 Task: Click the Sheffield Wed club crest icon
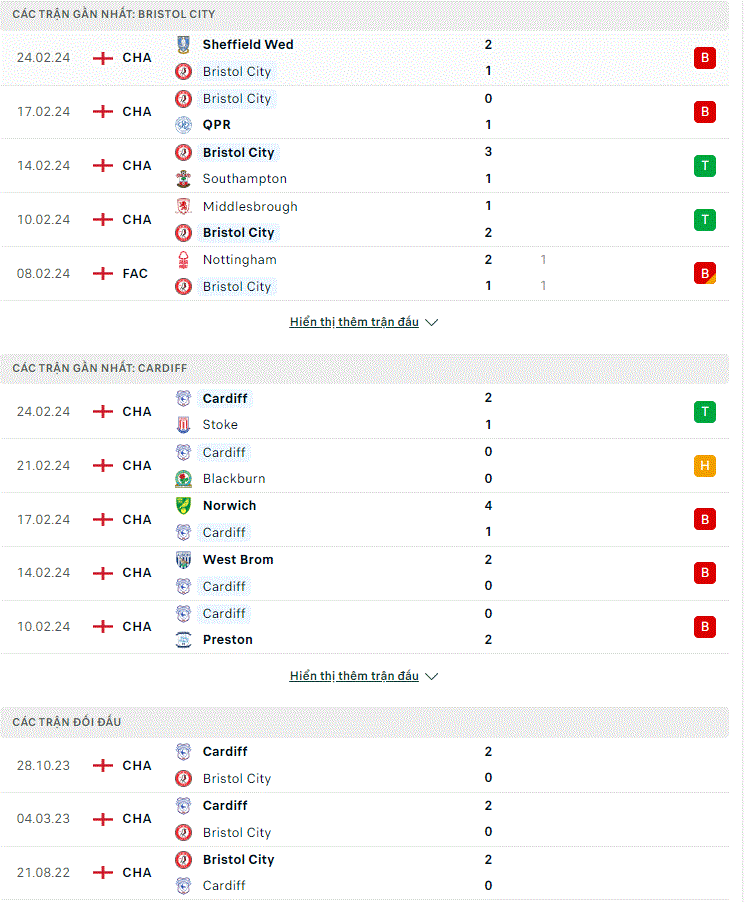(184, 44)
